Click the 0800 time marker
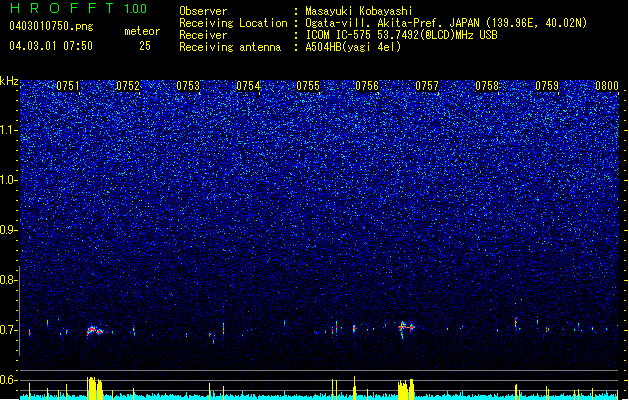The image size is (629, 400). coord(607,86)
